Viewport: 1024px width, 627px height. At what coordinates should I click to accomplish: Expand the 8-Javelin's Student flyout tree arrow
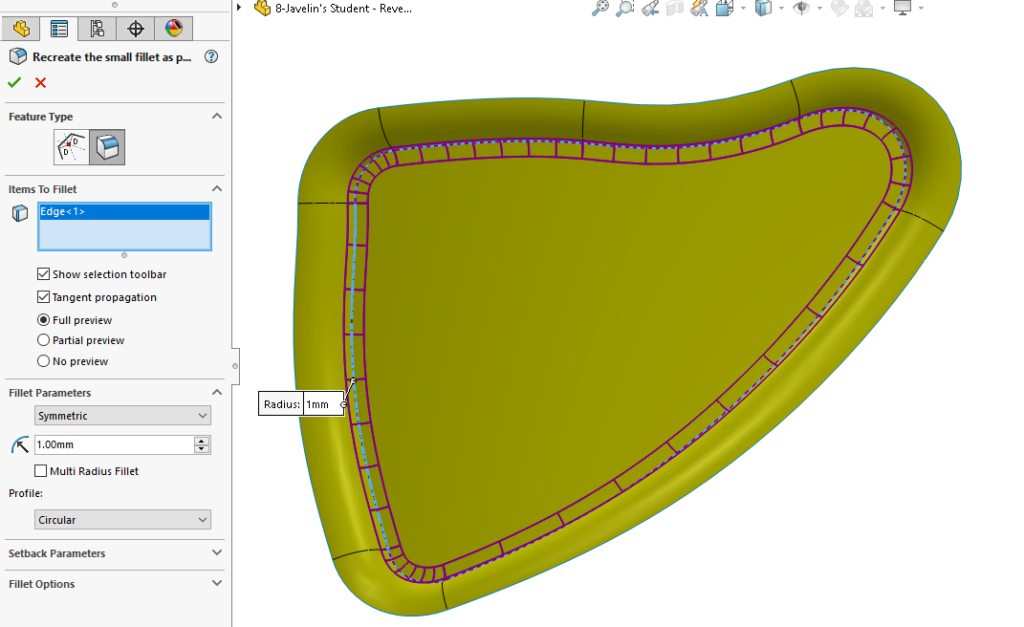(x=240, y=8)
